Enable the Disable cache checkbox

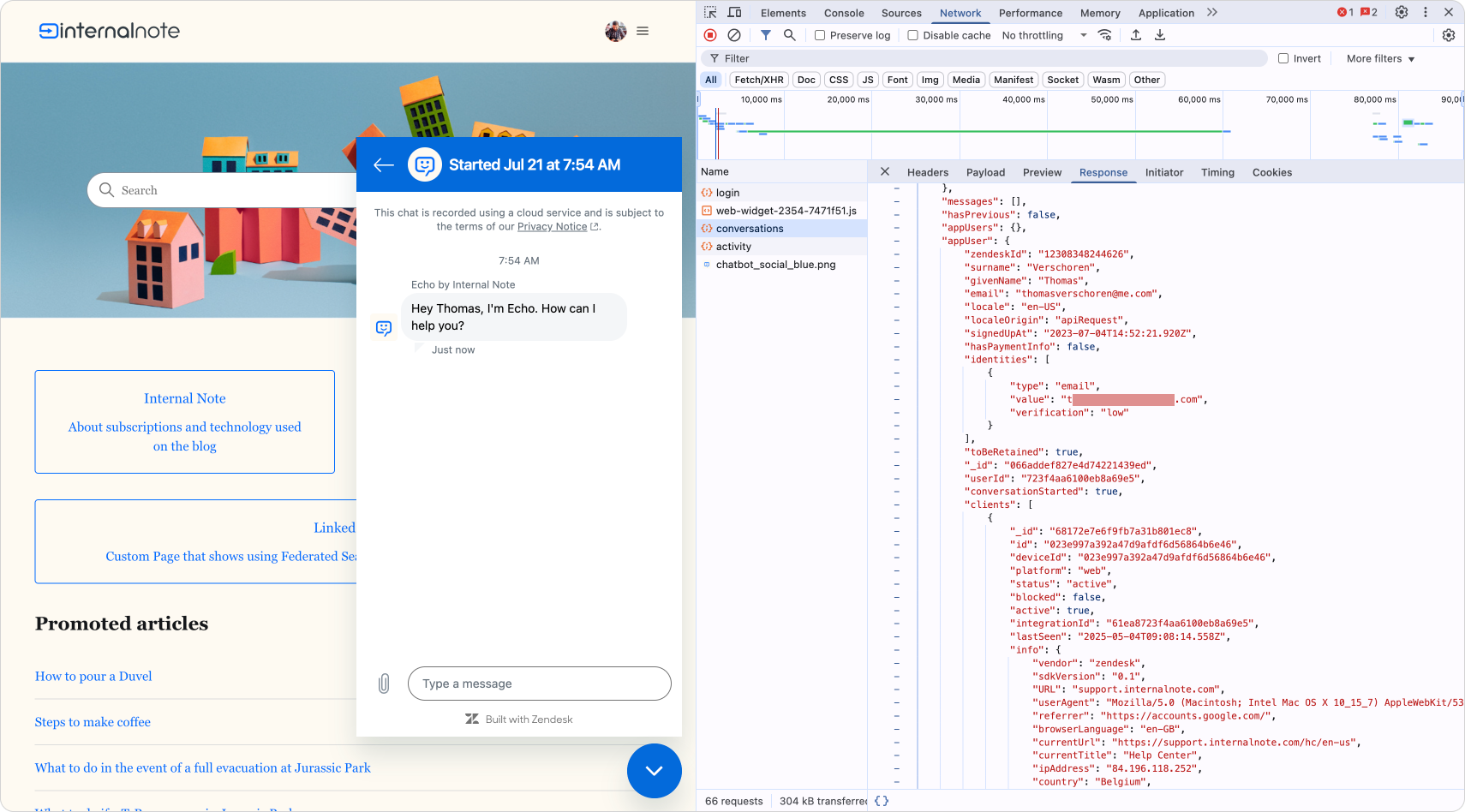[x=913, y=35]
